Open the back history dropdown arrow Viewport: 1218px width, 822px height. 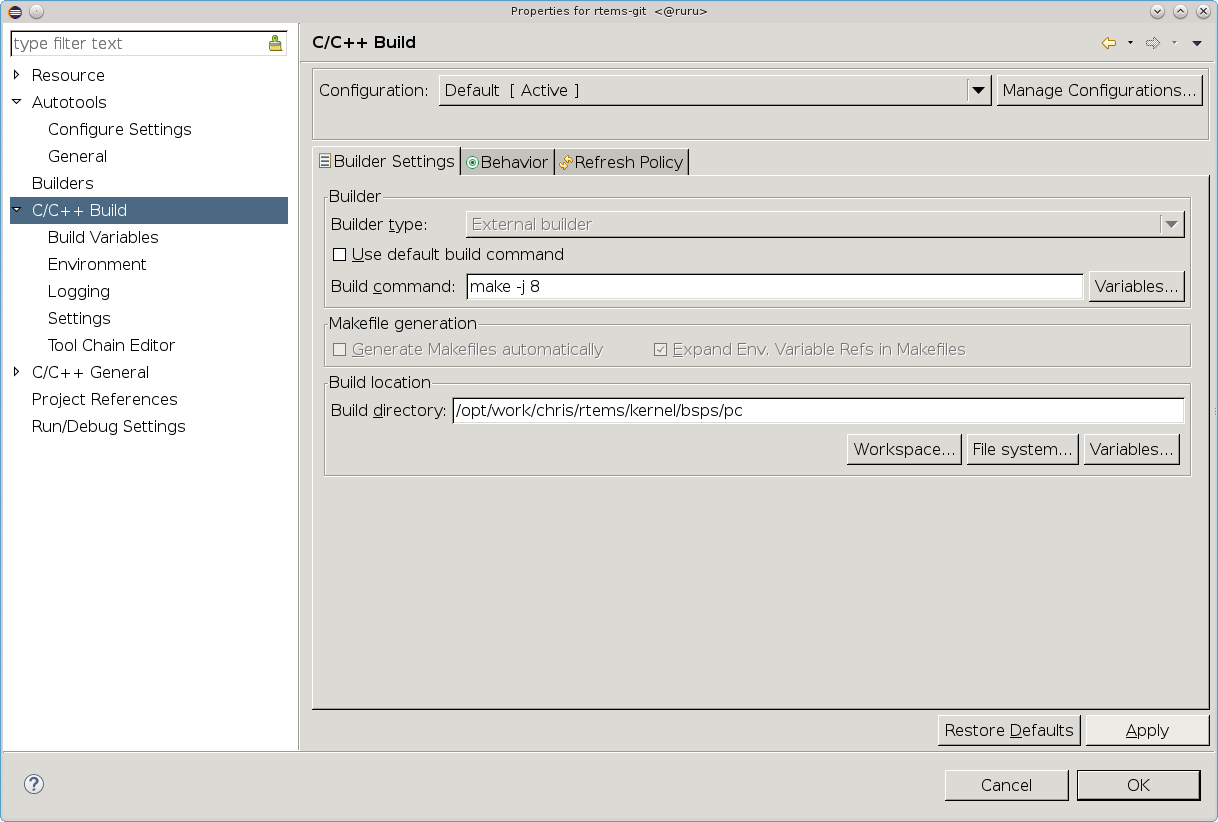coord(1130,43)
